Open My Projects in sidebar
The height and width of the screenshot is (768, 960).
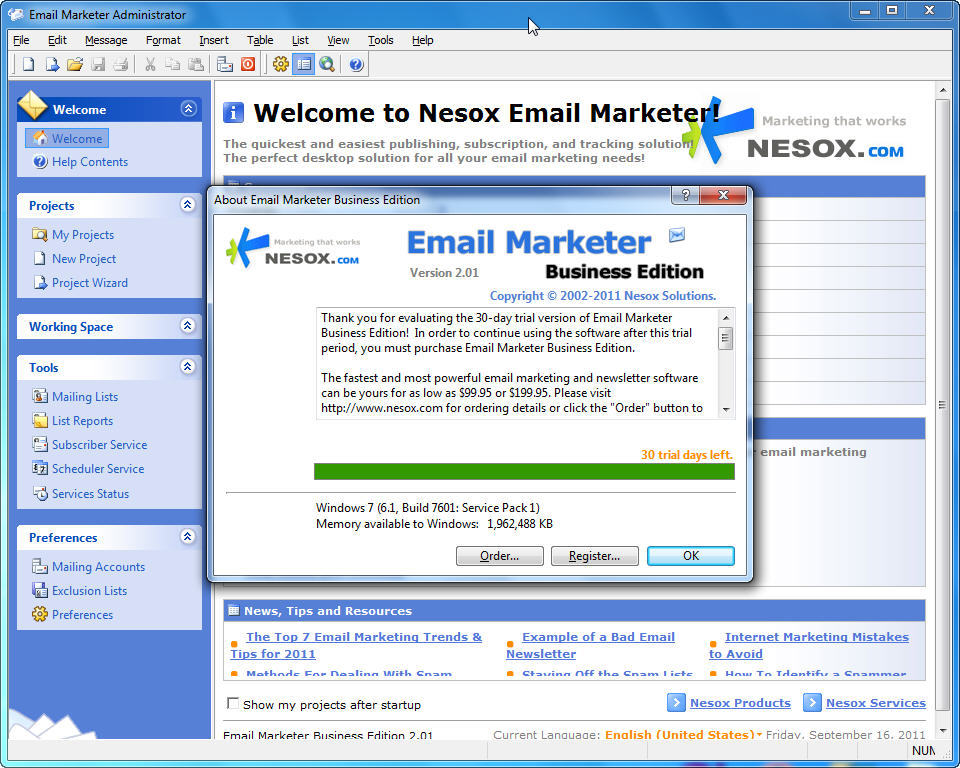(73, 235)
